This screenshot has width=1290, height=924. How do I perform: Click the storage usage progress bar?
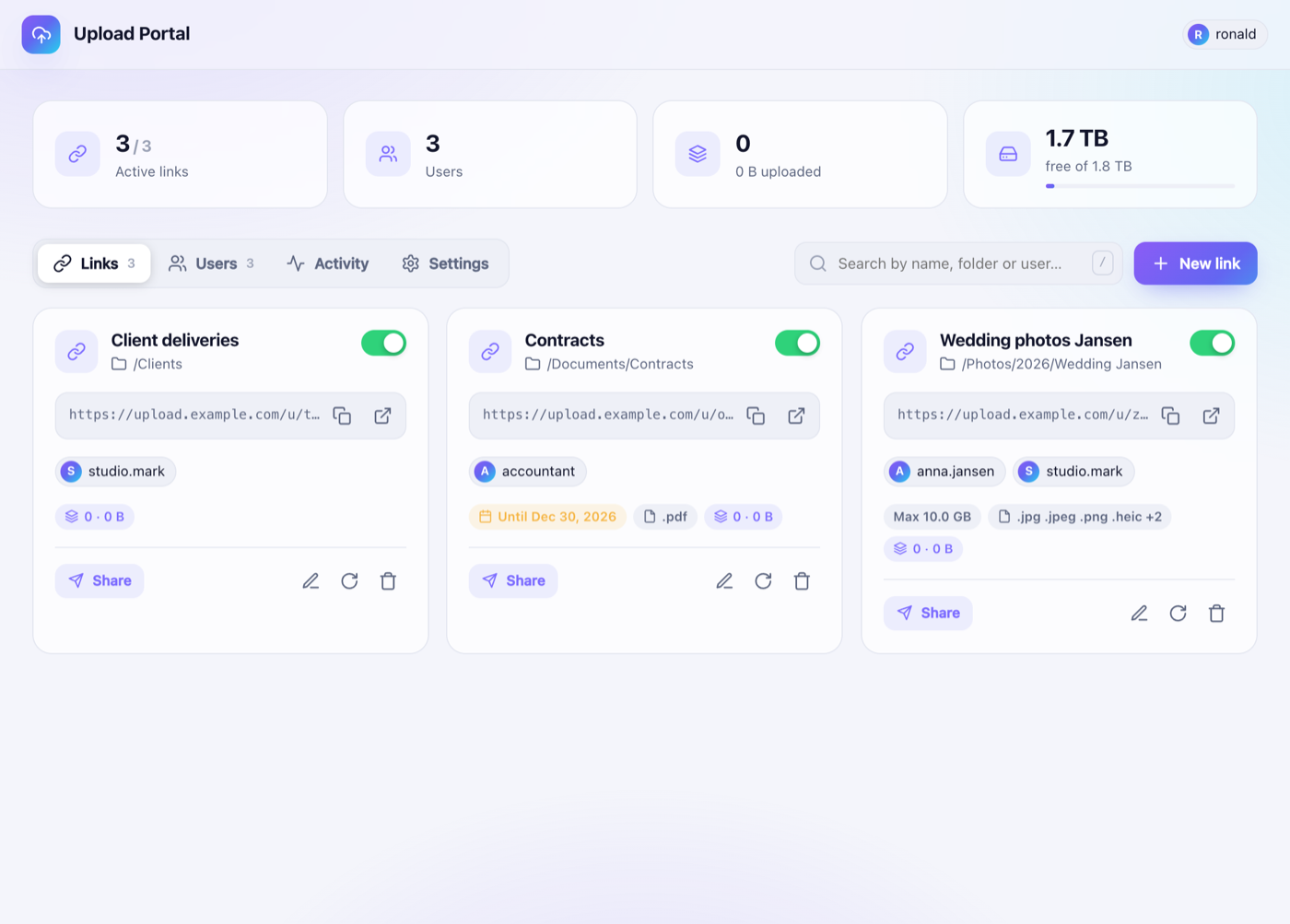[x=1140, y=186]
